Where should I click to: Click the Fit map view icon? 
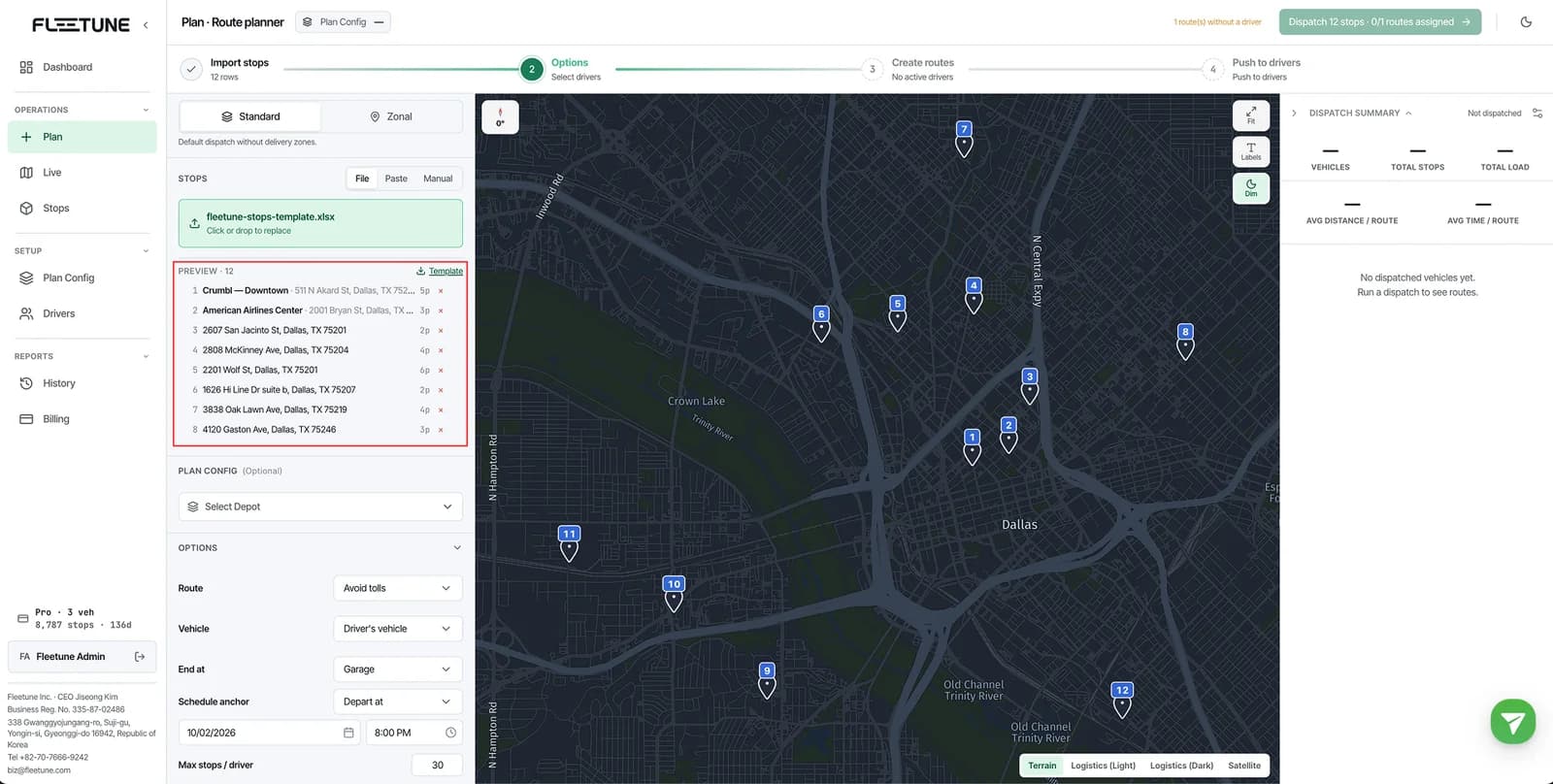tap(1251, 115)
